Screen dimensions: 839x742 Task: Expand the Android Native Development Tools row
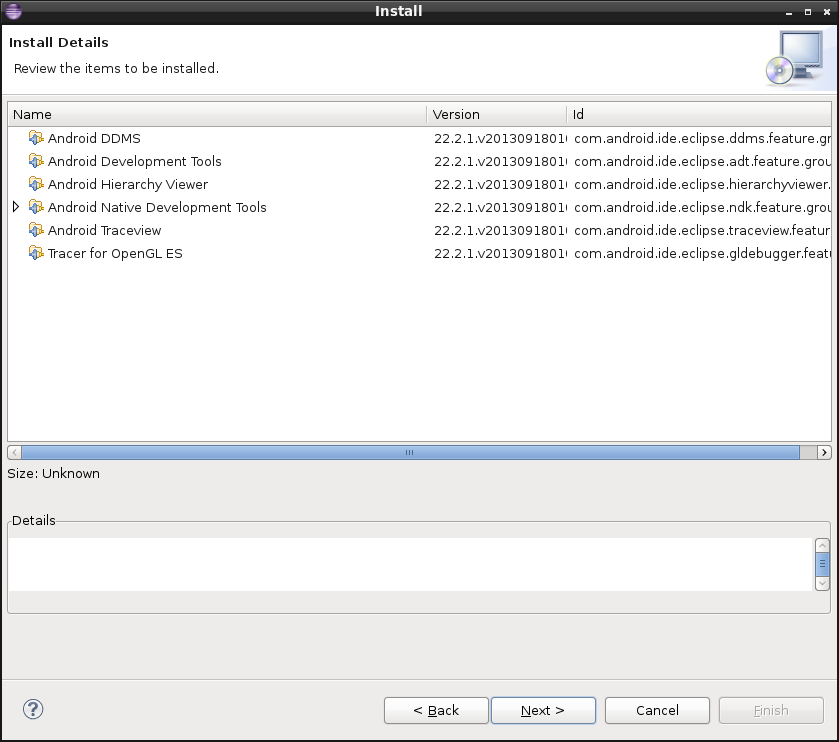16,207
